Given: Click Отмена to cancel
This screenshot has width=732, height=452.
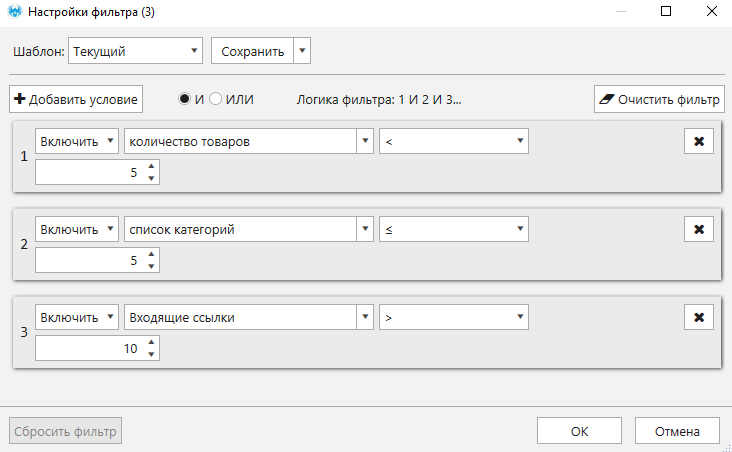Looking at the screenshot, I should point(677,431).
